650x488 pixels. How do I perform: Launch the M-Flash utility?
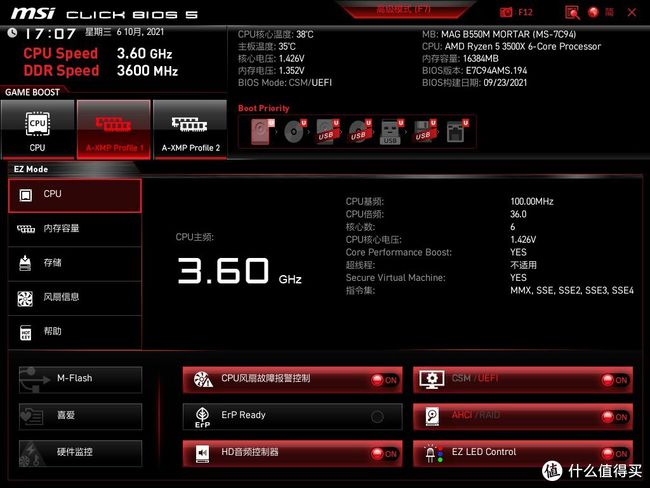pyautogui.click(x=80, y=379)
